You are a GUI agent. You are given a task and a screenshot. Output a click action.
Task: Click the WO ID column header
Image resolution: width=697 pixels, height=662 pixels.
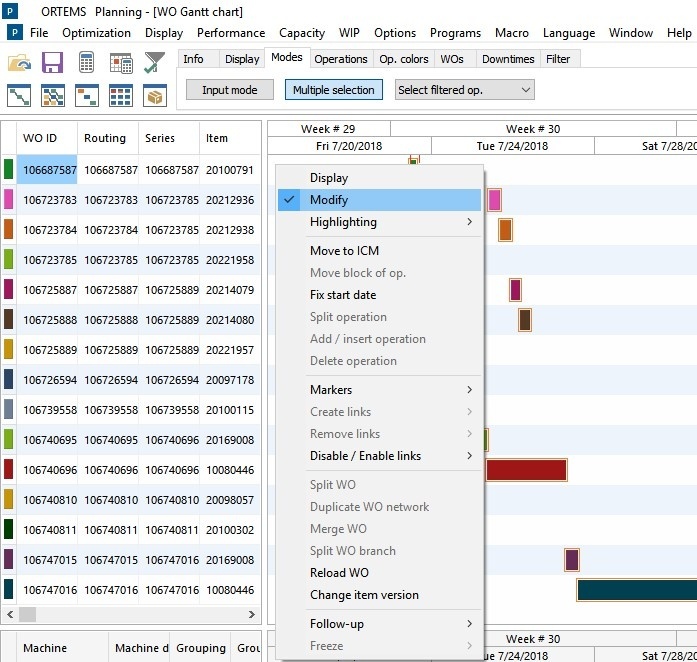pyautogui.click(x=47, y=138)
